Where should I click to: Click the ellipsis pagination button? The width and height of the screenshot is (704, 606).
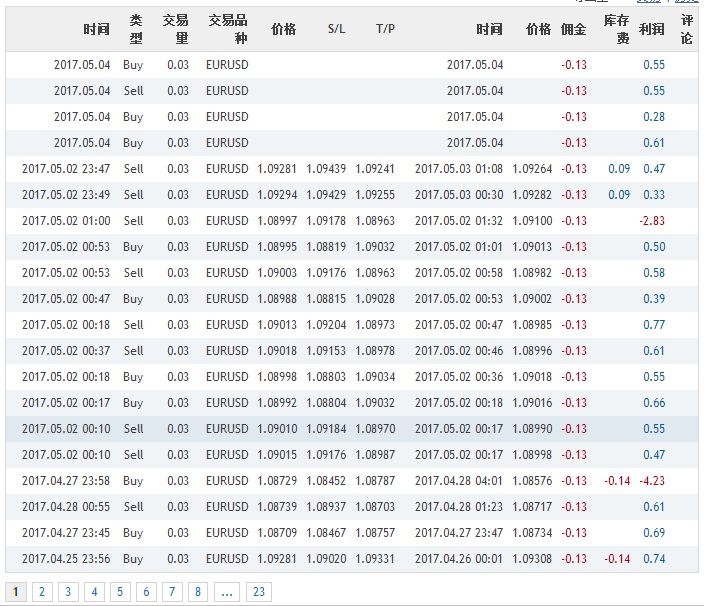227,592
